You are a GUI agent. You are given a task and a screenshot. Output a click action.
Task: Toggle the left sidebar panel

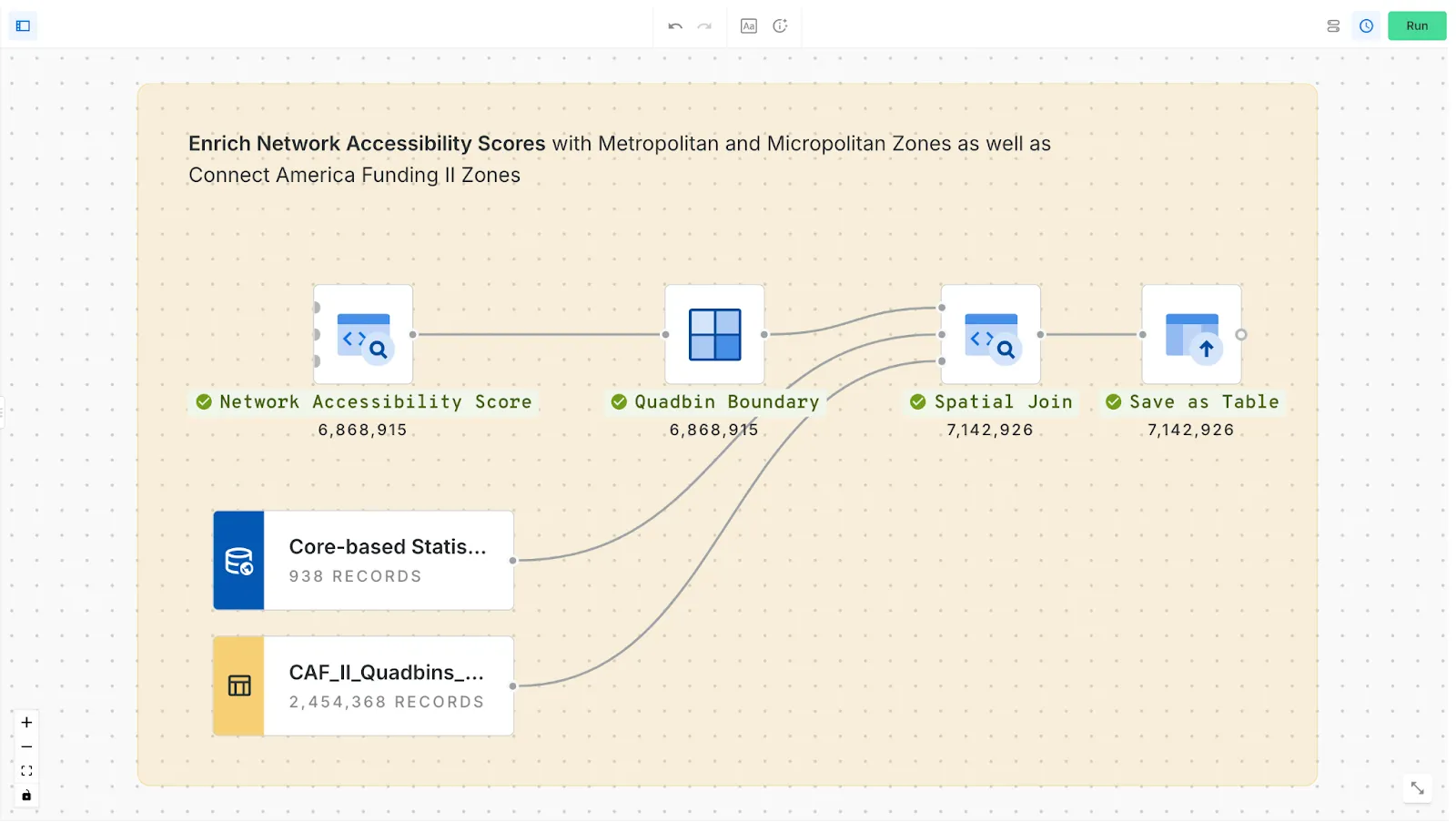point(23,25)
